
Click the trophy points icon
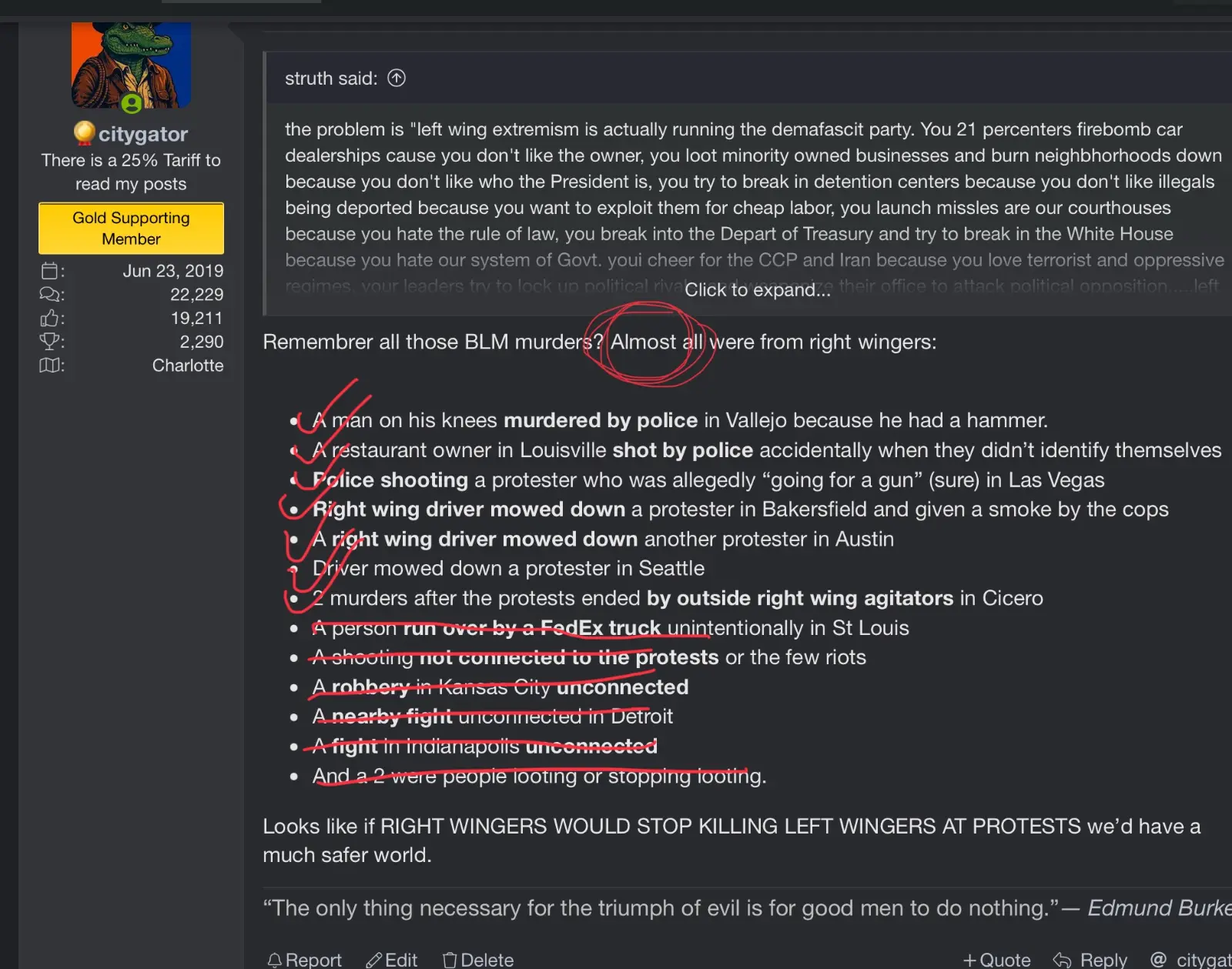click(x=50, y=342)
